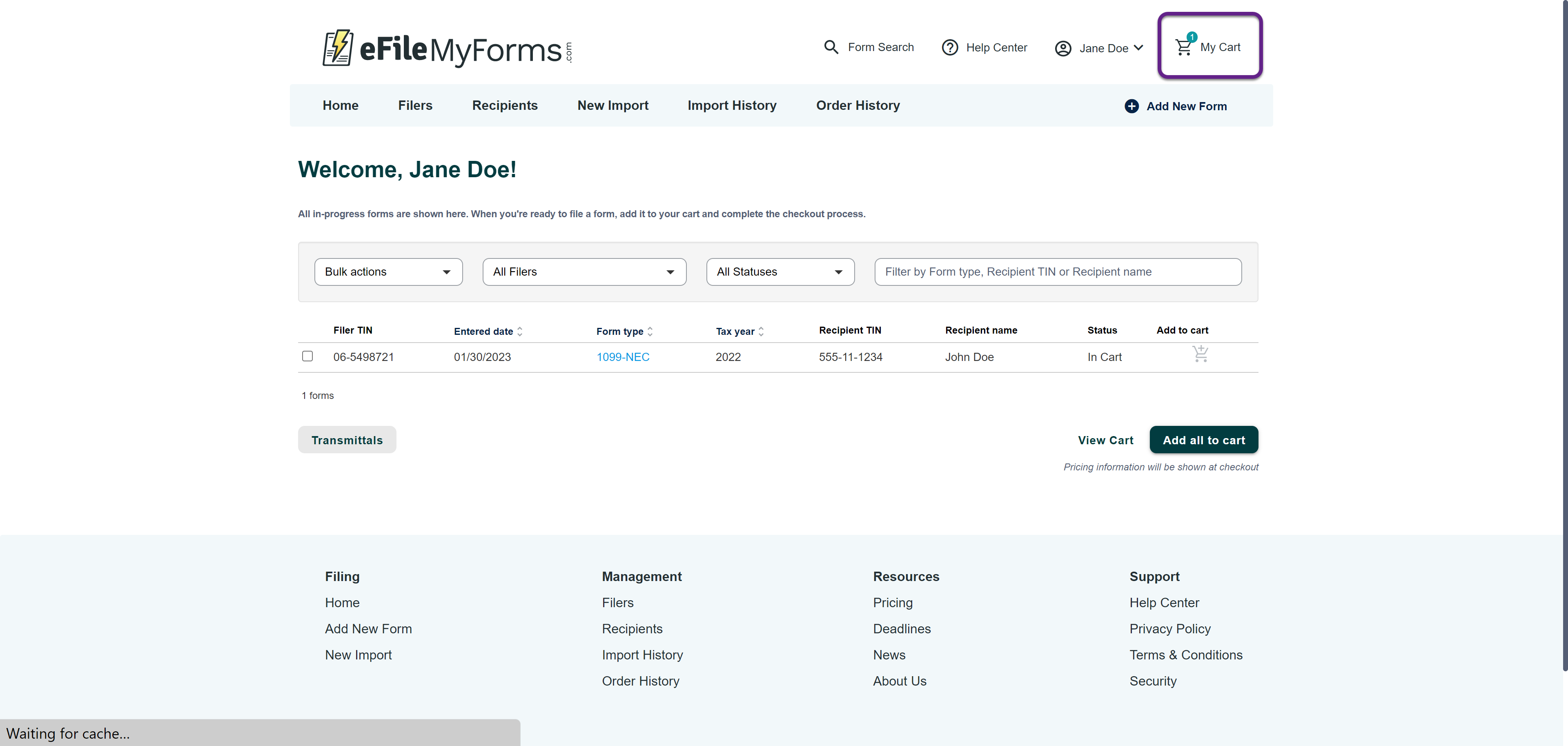
Task: Click the Help Center question mark icon
Action: click(x=949, y=47)
